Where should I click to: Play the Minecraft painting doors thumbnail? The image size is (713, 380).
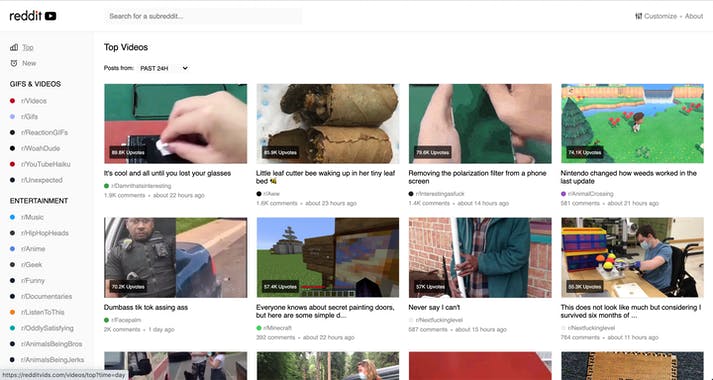(328, 258)
